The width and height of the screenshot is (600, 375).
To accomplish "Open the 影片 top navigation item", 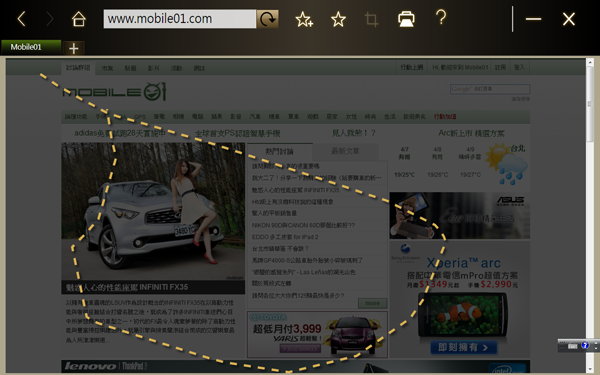I will 153,68.
